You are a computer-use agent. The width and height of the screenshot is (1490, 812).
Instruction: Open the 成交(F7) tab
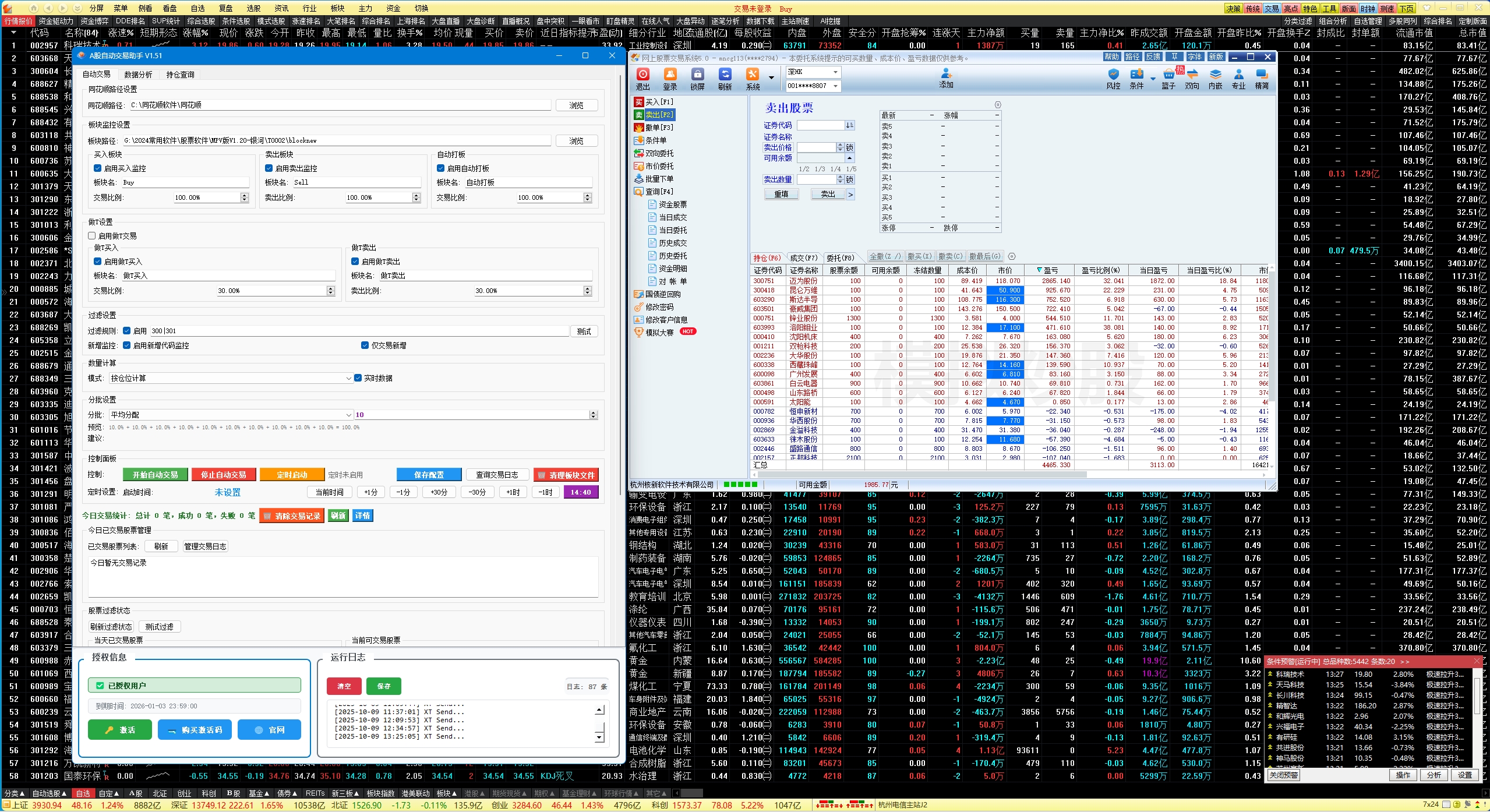coord(803,257)
